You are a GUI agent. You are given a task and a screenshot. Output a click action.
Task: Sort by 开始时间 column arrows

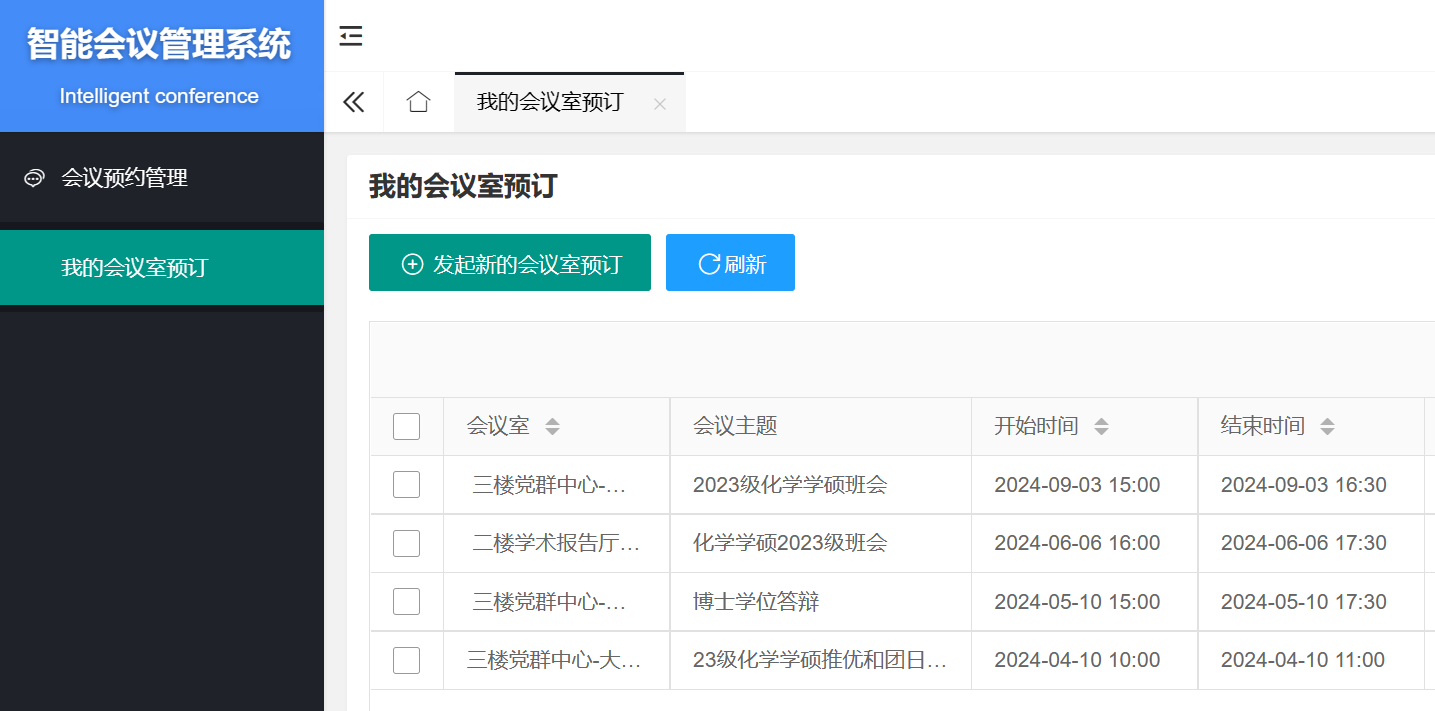click(1101, 427)
